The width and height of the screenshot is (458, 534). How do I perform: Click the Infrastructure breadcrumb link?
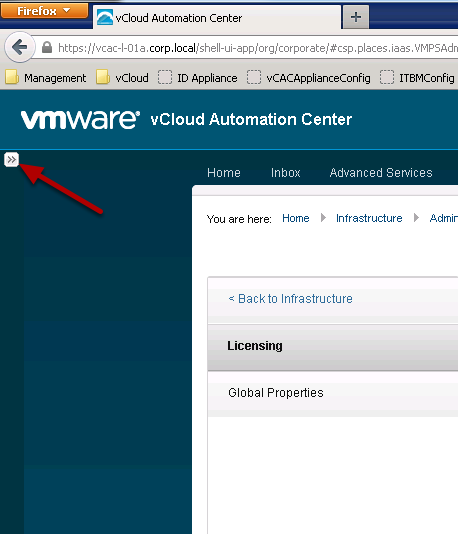[369, 218]
